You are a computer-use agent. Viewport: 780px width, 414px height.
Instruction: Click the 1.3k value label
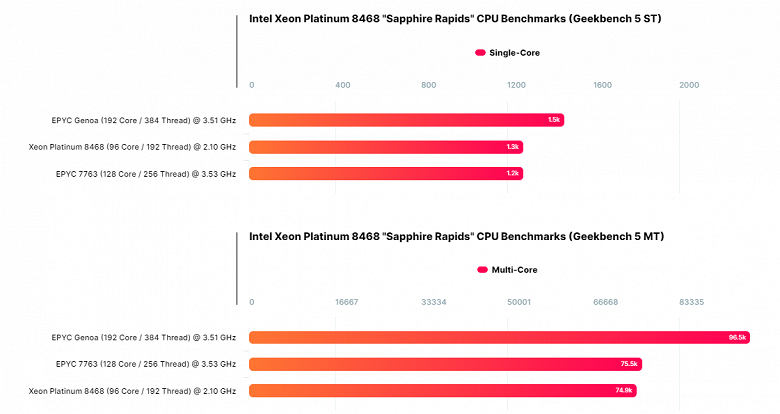point(513,147)
